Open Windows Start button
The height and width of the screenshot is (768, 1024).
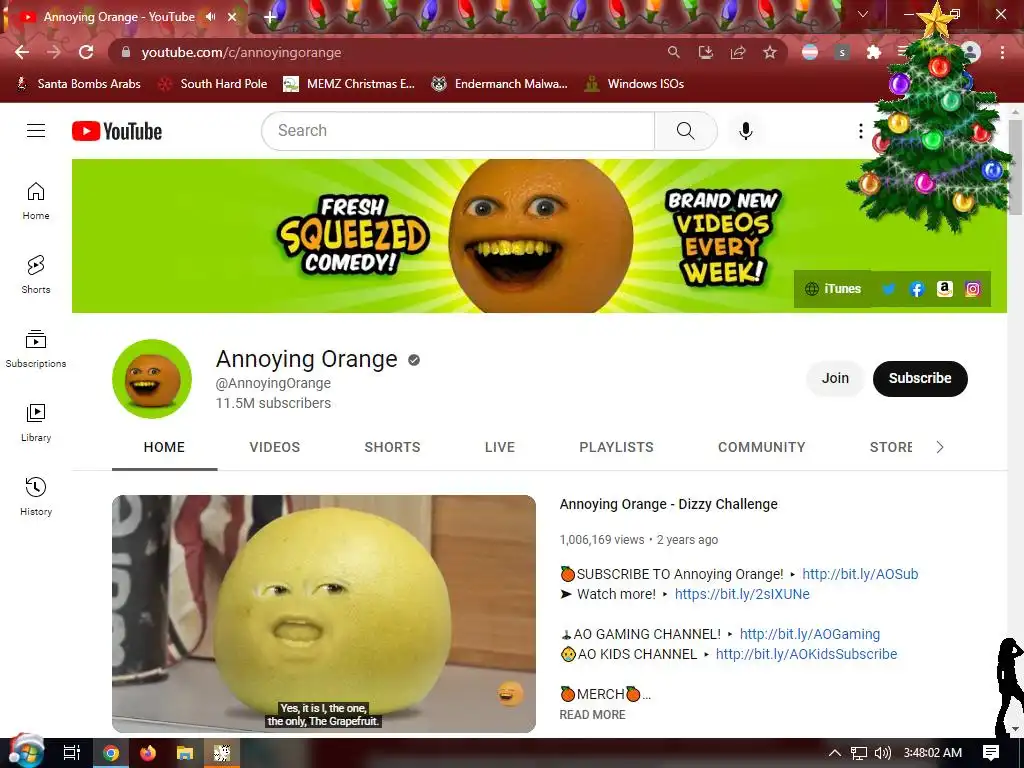[25, 752]
